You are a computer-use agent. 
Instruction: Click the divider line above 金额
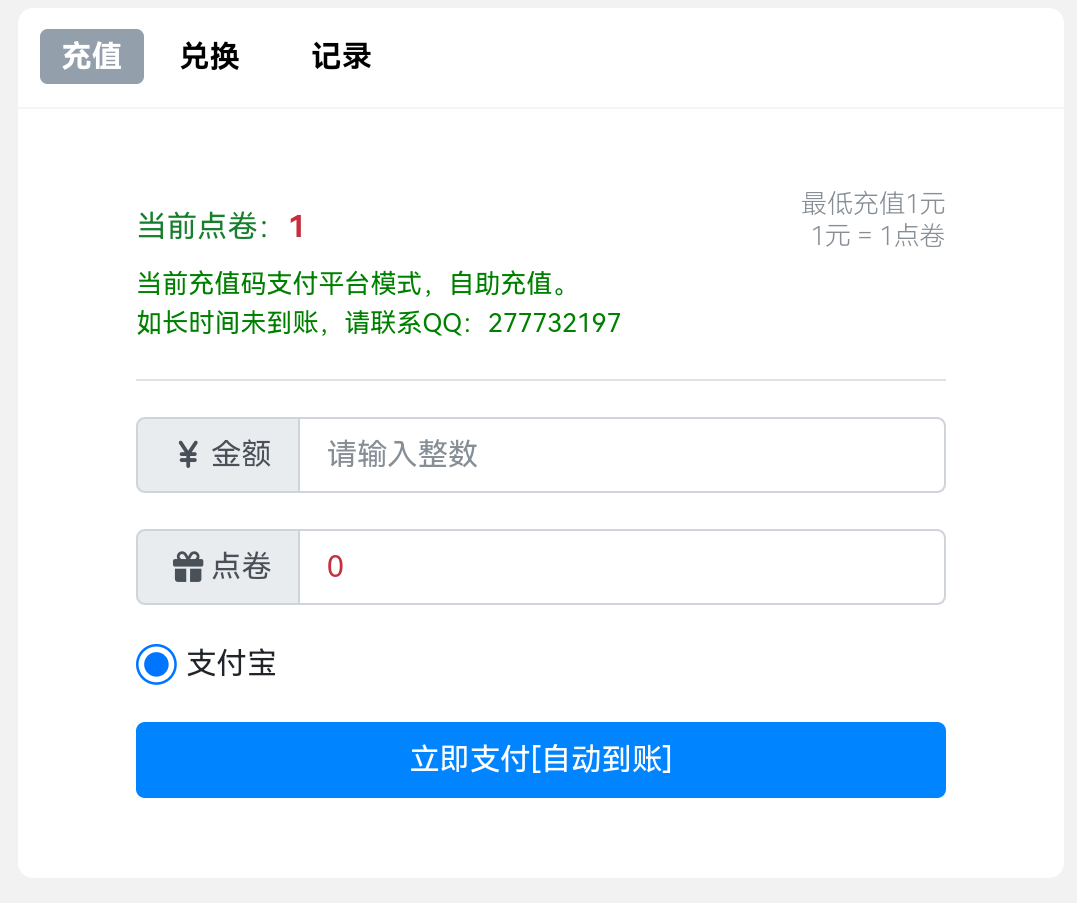click(x=540, y=380)
